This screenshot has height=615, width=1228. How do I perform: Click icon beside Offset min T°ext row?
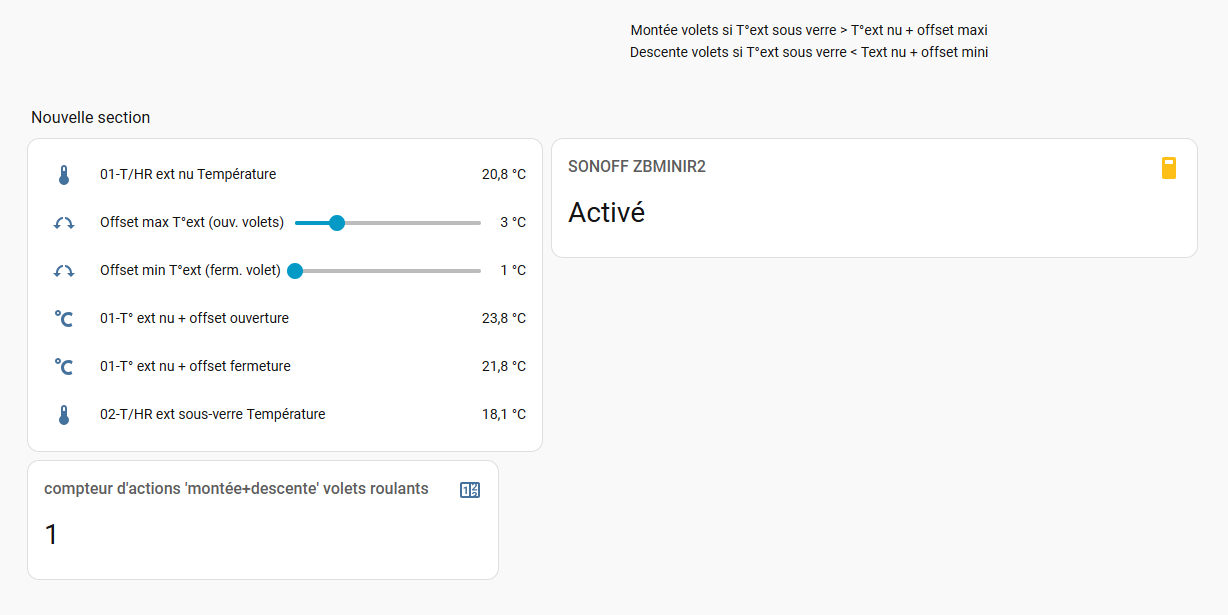pos(64,271)
